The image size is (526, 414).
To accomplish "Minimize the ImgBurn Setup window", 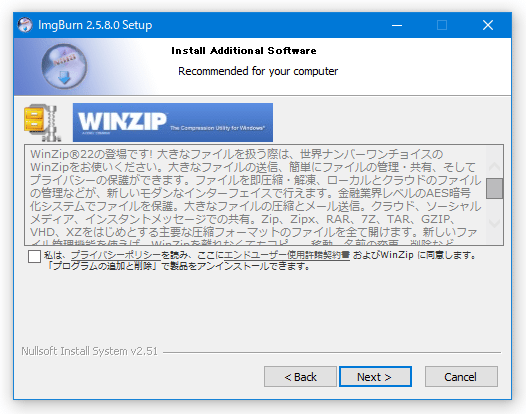I will (397, 25).
